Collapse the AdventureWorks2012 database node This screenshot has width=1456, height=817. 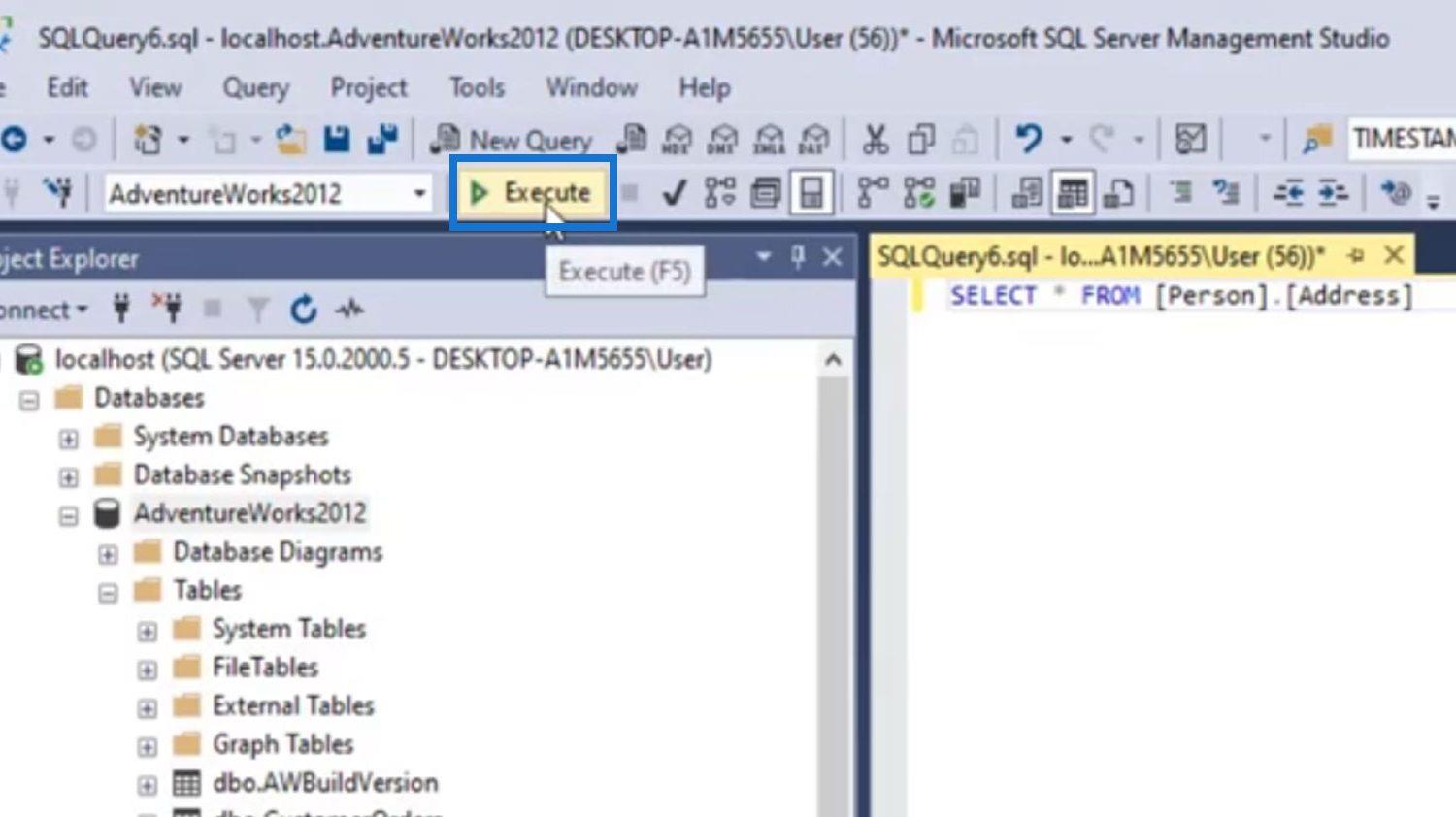(68, 515)
